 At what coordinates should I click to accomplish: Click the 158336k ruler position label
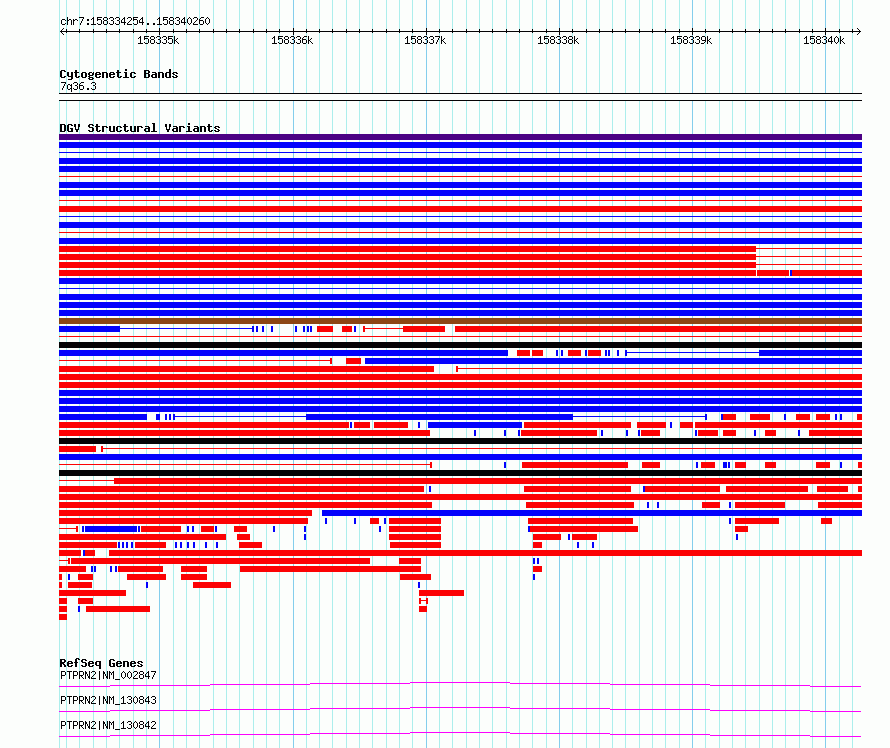tap(292, 40)
